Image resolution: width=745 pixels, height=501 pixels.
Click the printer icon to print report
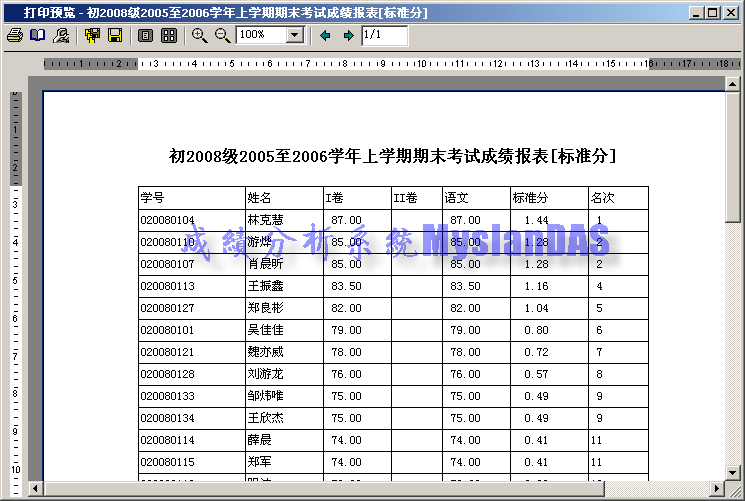14,36
